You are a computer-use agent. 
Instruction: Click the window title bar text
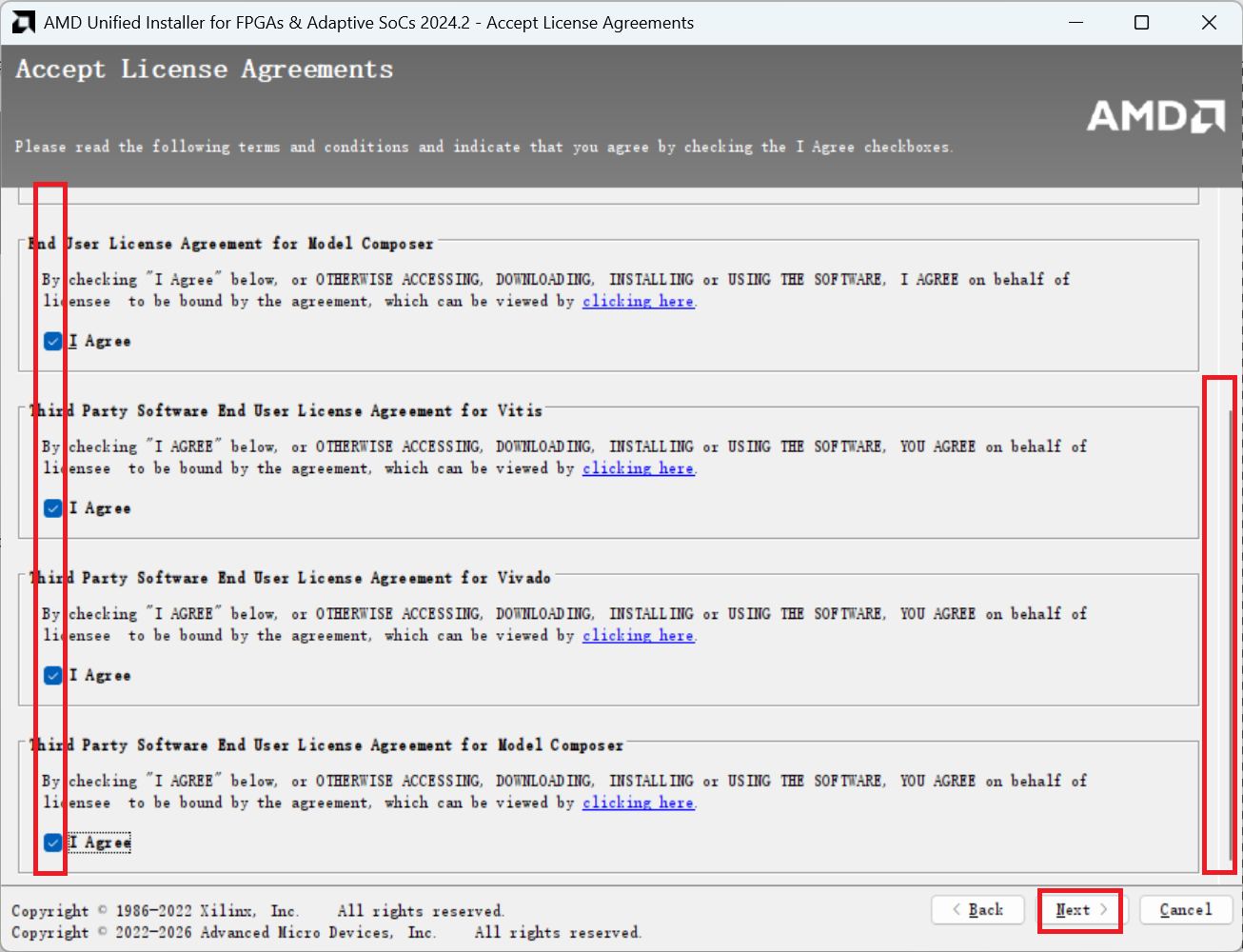pyautogui.click(x=368, y=23)
